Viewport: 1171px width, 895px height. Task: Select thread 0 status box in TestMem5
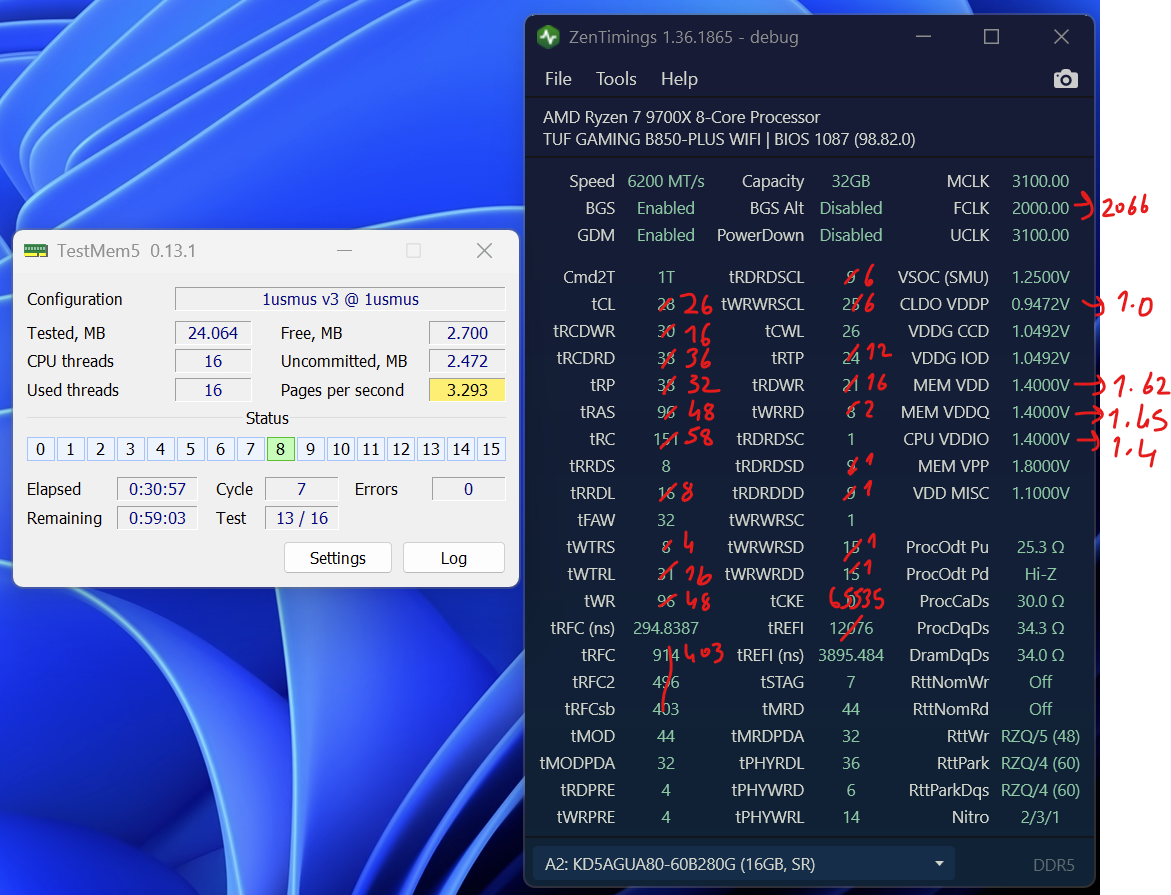(40, 449)
